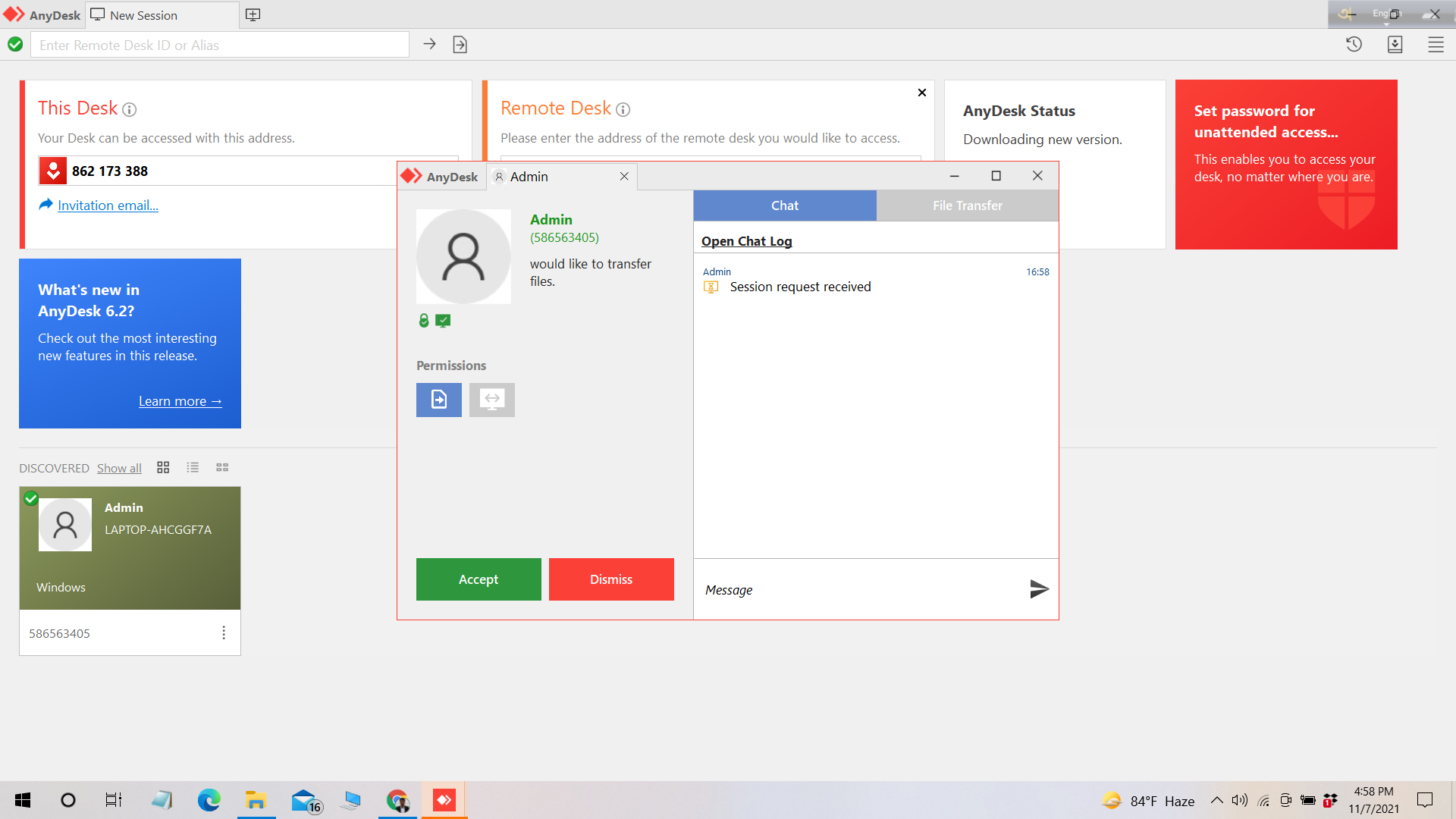Open Mail app with 16 badge
1456x819 pixels.
tap(306, 801)
